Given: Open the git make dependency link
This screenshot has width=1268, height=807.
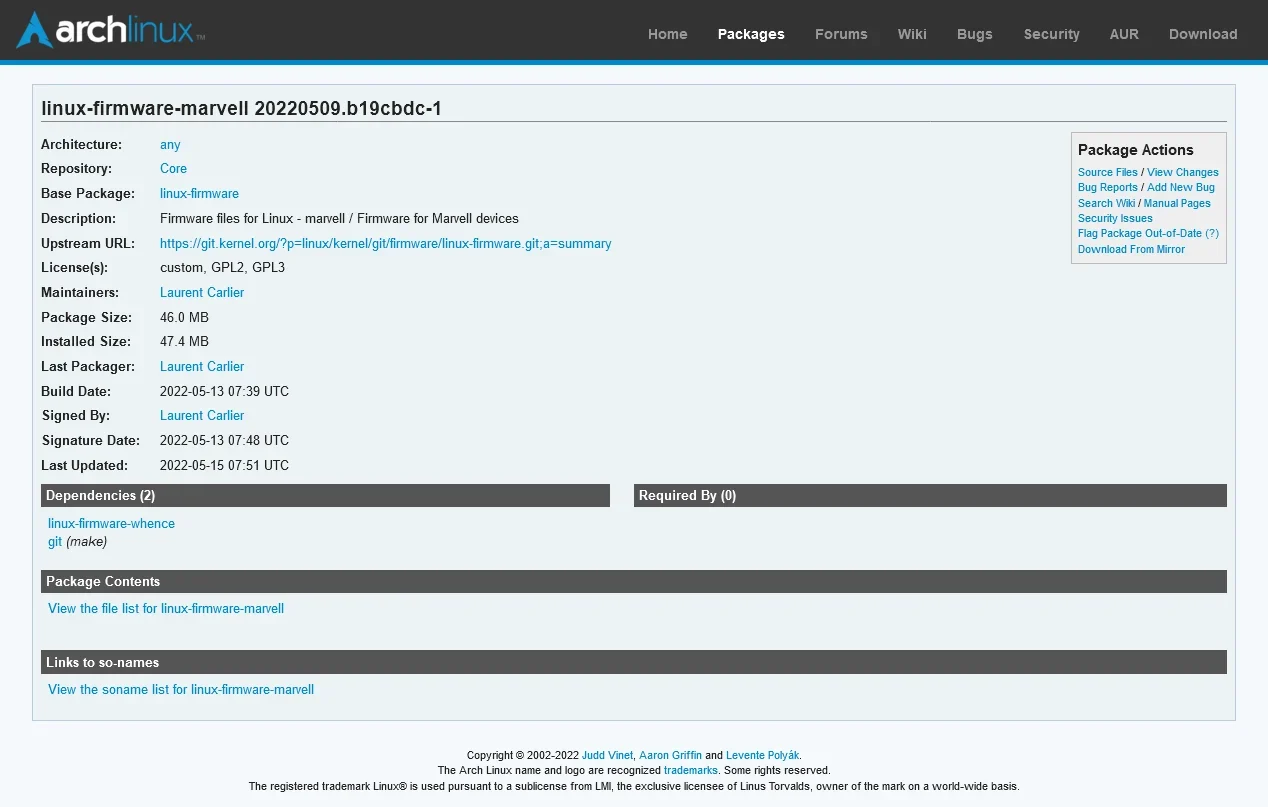Looking at the screenshot, I should [x=55, y=542].
